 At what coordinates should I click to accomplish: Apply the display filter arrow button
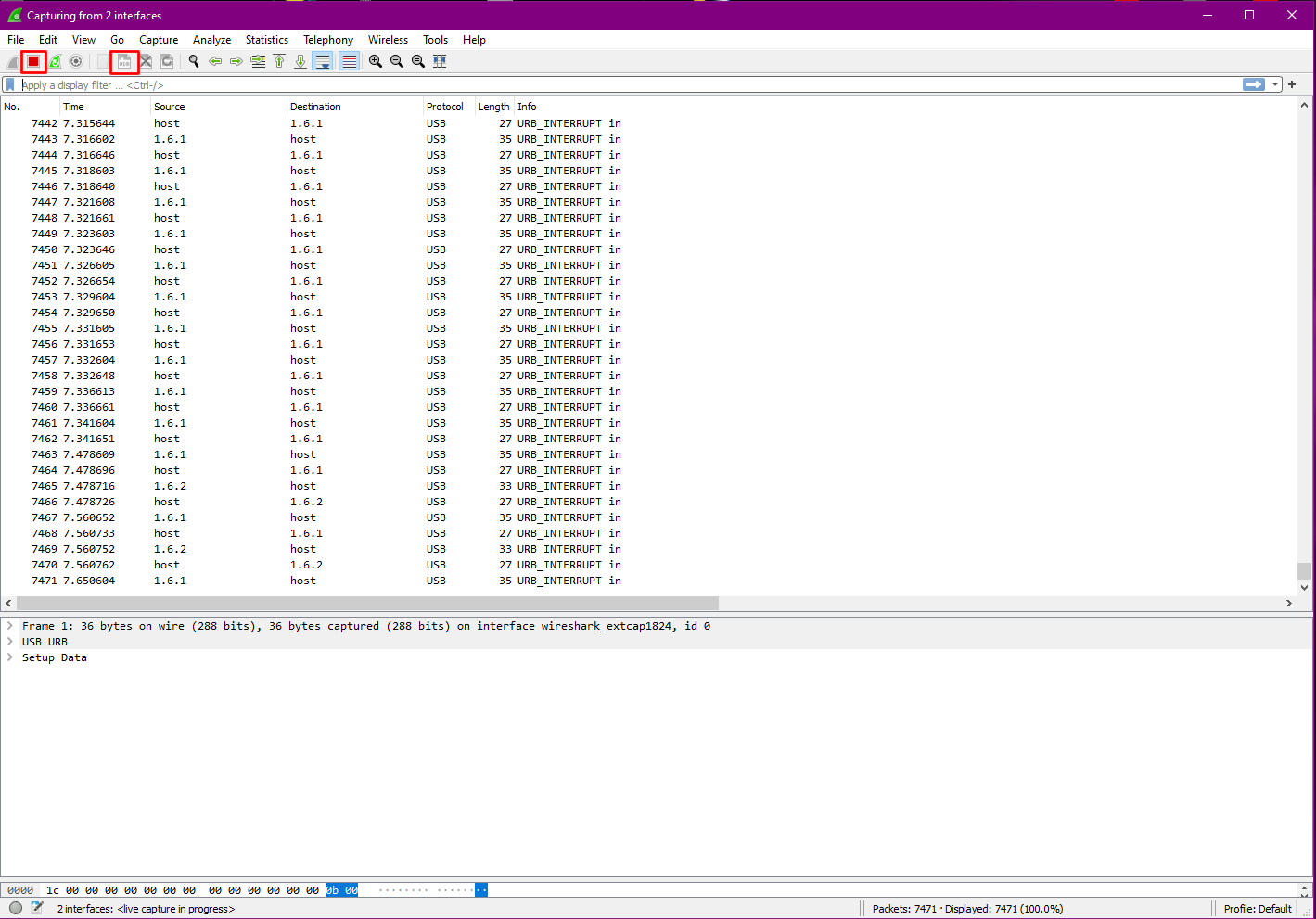(x=1254, y=84)
